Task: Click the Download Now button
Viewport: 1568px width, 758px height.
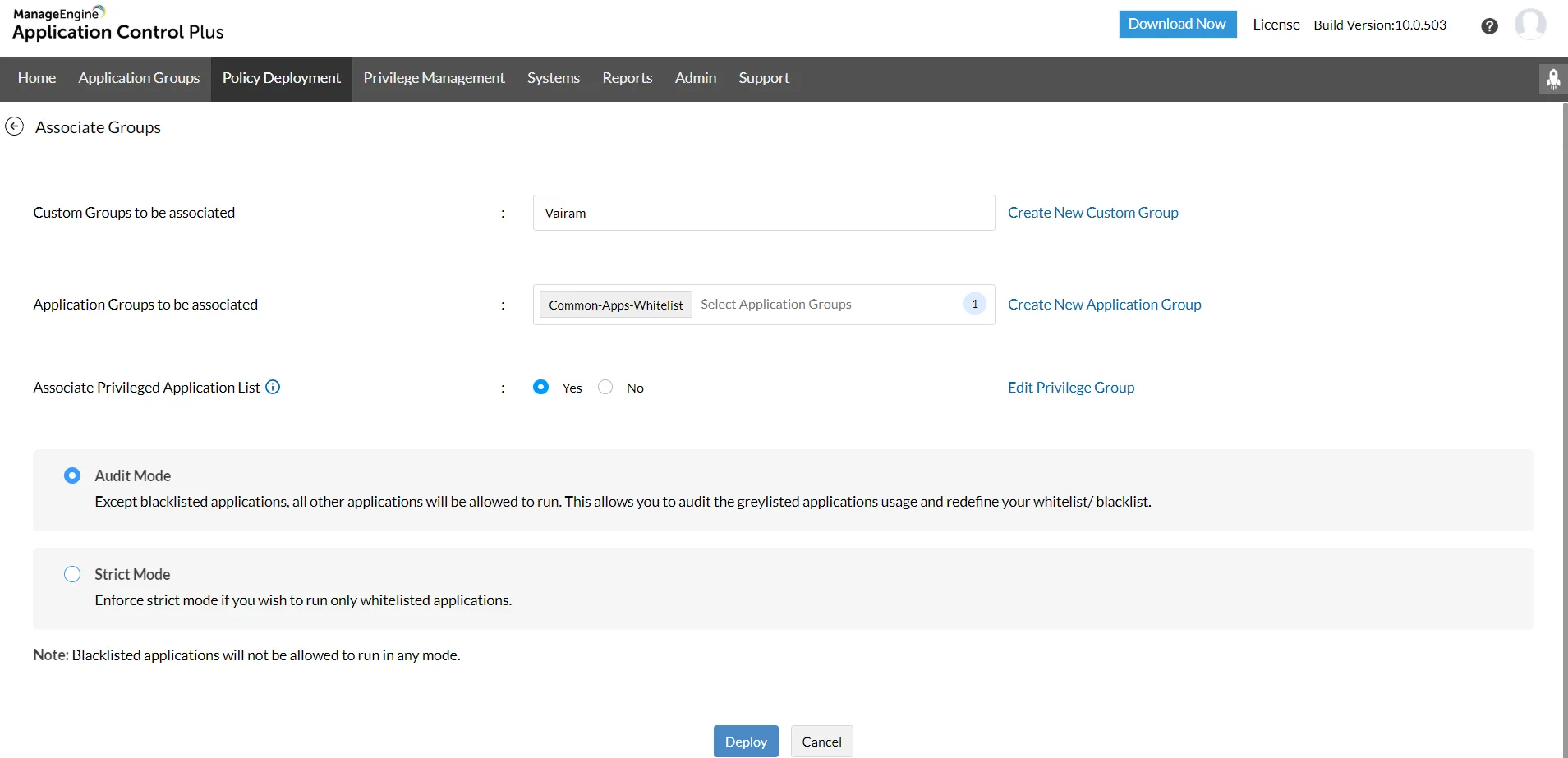Action: (1177, 24)
